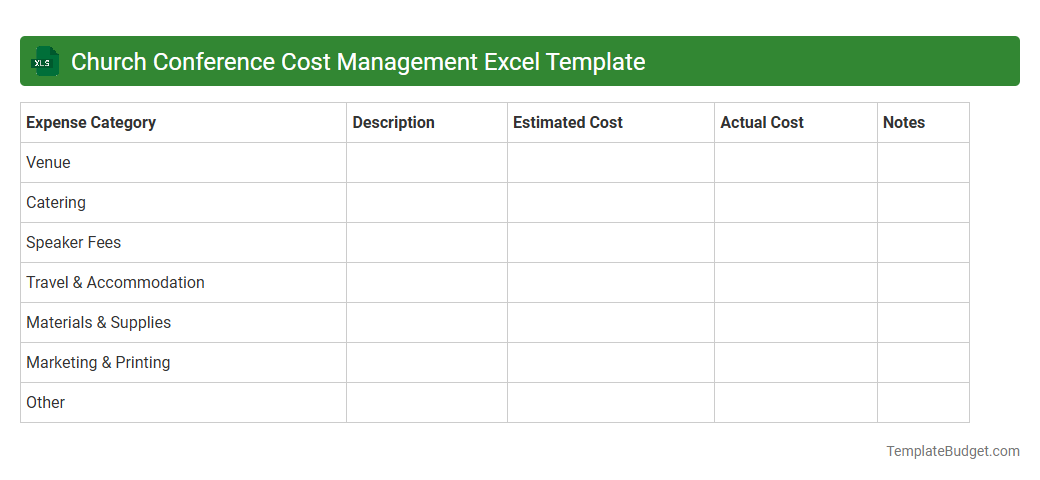Click the Estimated Cost cell in Other row
The width and height of the screenshot is (1040, 480).
611,402
